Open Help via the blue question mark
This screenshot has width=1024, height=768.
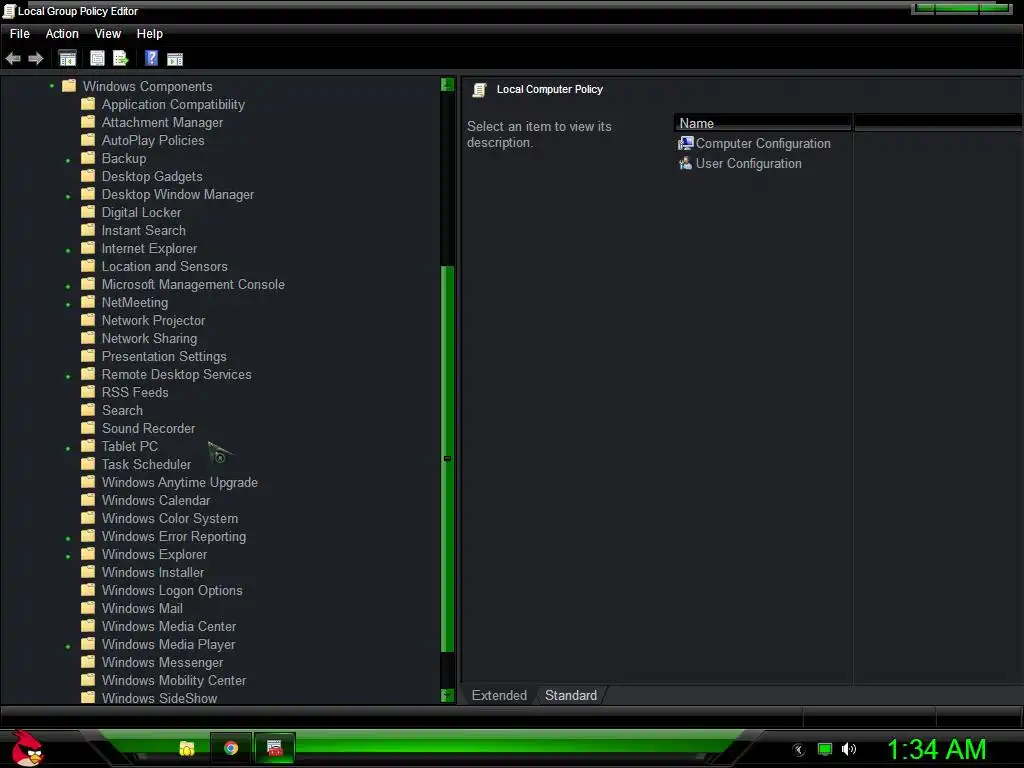click(x=152, y=58)
